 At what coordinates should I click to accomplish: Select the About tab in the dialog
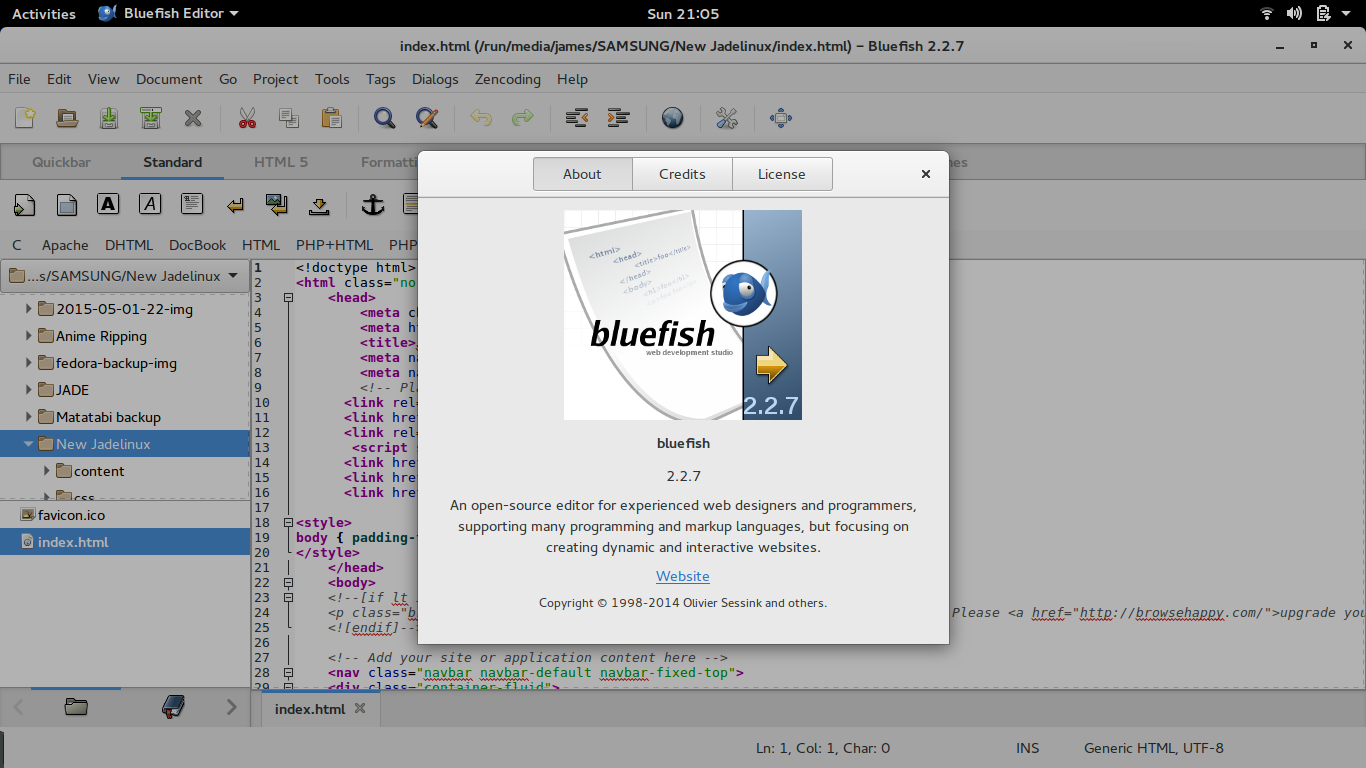click(x=582, y=174)
